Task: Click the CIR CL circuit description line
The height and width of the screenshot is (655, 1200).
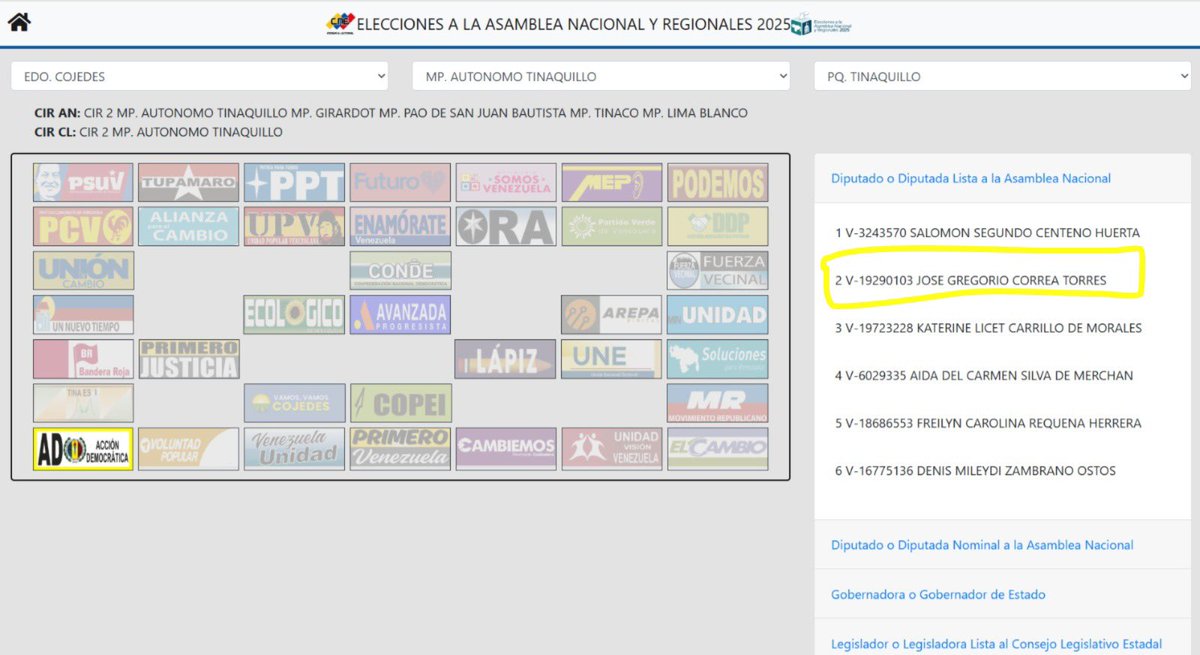Action: pos(158,132)
